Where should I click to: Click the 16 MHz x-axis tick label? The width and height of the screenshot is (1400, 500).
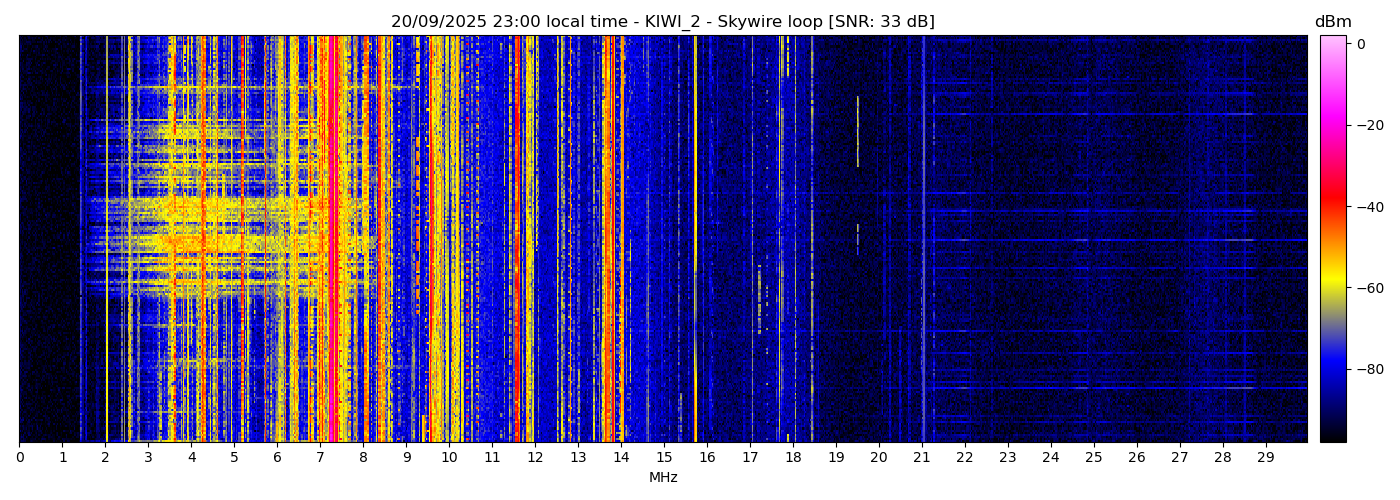707,458
